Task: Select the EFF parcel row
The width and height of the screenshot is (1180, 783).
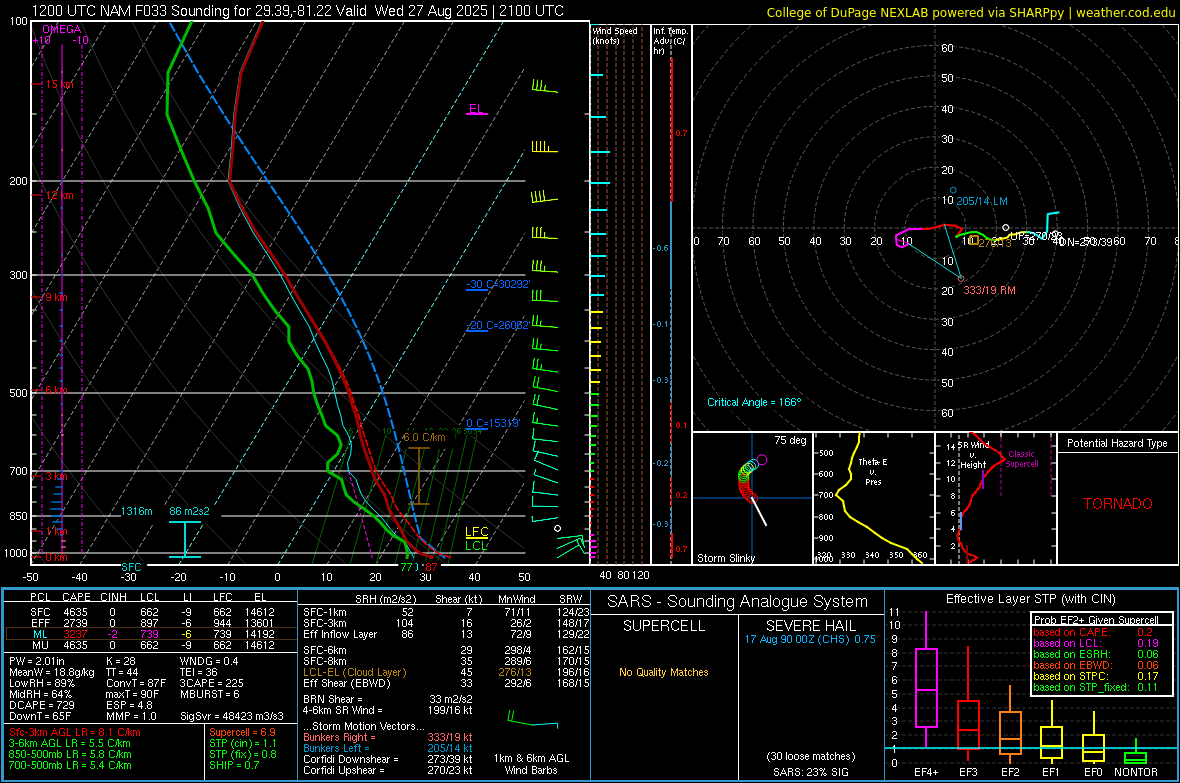Action: point(152,623)
